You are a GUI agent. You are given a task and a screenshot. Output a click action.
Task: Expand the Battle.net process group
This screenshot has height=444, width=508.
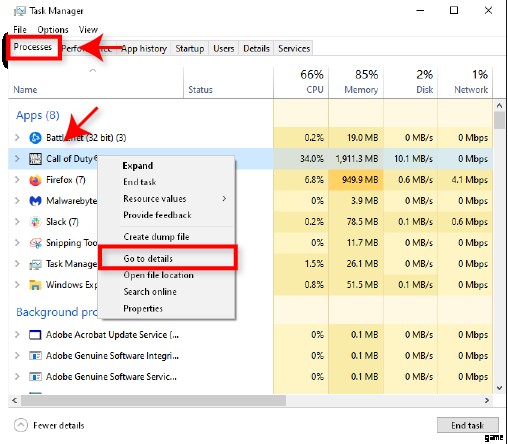point(17,137)
